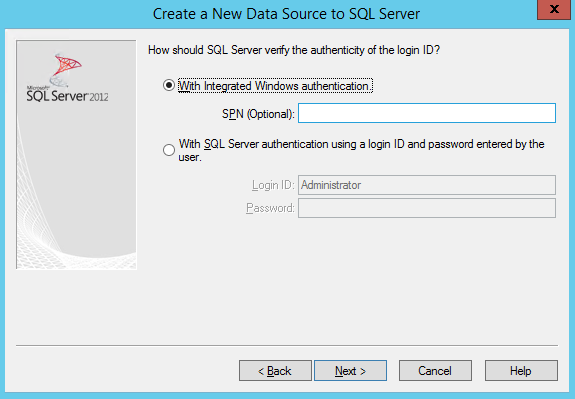Choose the SQL Server authentication radio button
This screenshot has width=575, height=399.
tap(169, 150)
